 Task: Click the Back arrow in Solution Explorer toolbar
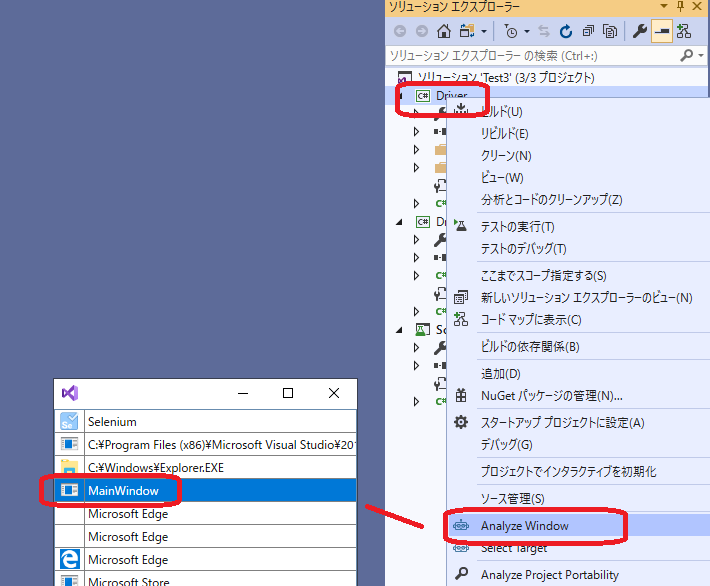[x=400, y=31]
